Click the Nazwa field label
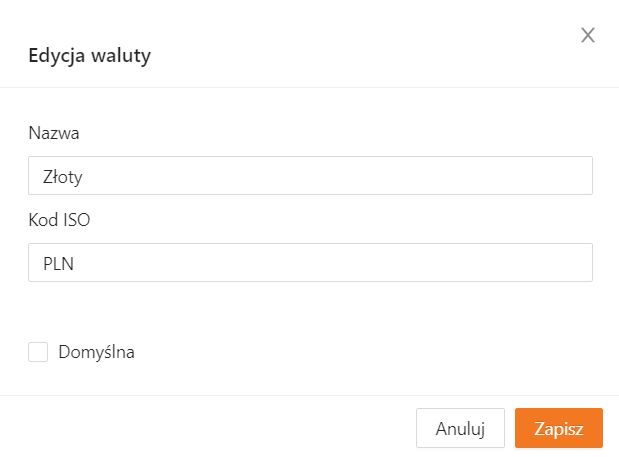Viewport: 619px width, 457px height. [54, 132]
